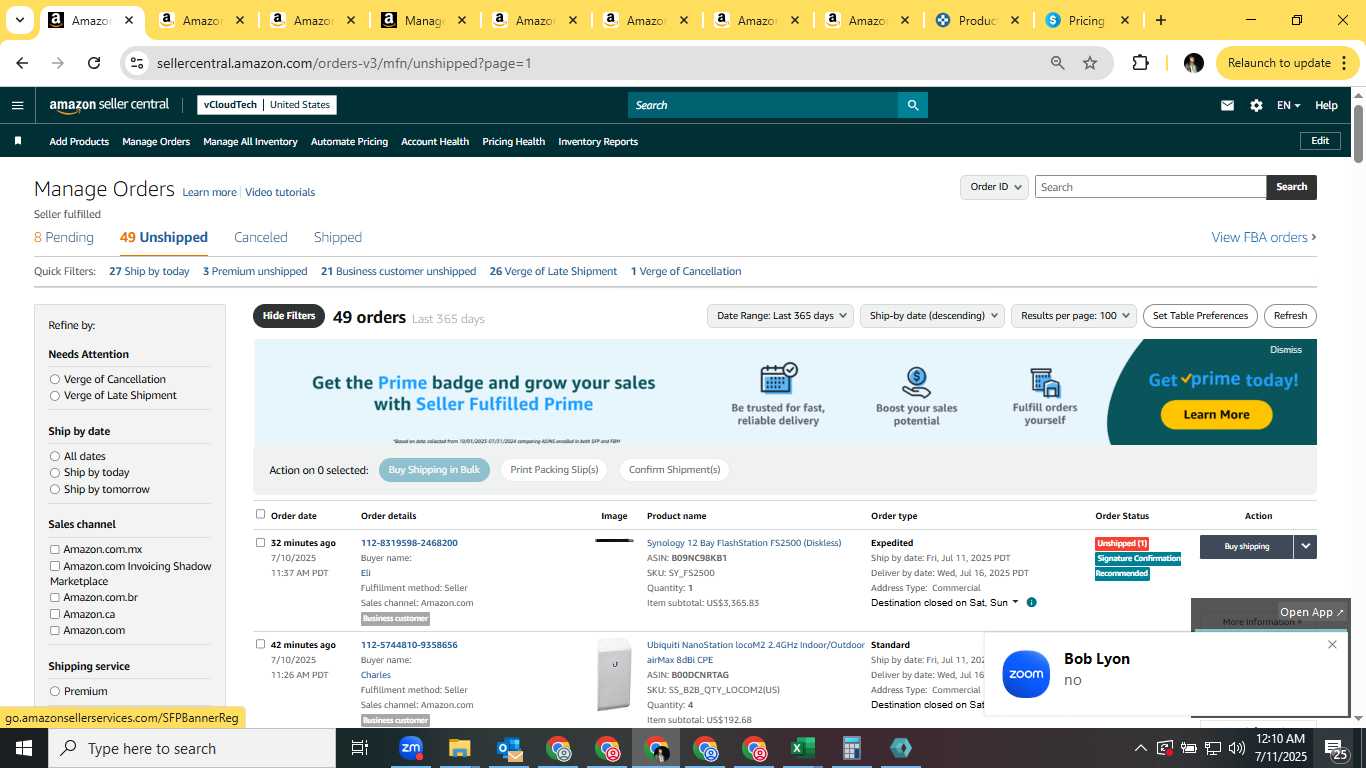Select Ship by today radio button
The width and height of the screenshot is (1366, 768).
(x=55, y=473)
